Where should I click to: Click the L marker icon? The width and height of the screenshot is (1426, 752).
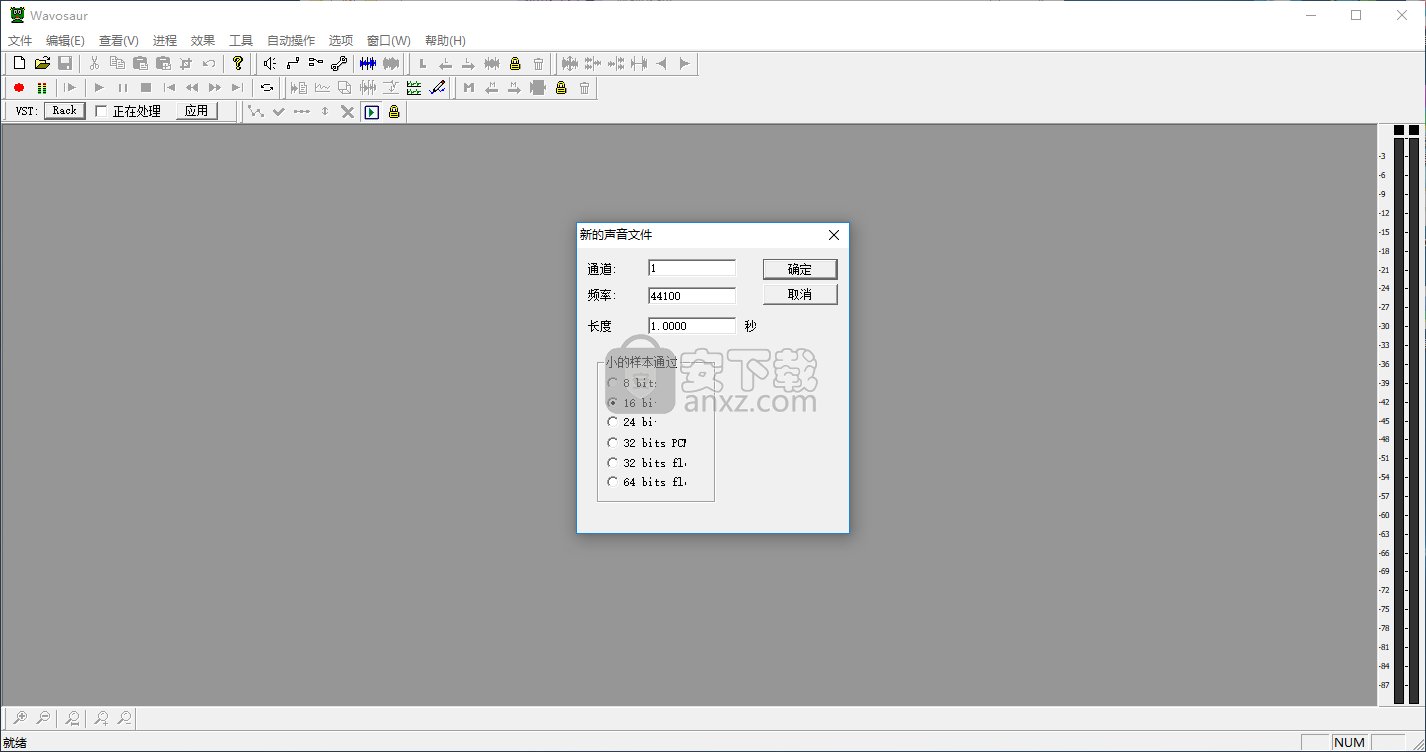point(422,63)
